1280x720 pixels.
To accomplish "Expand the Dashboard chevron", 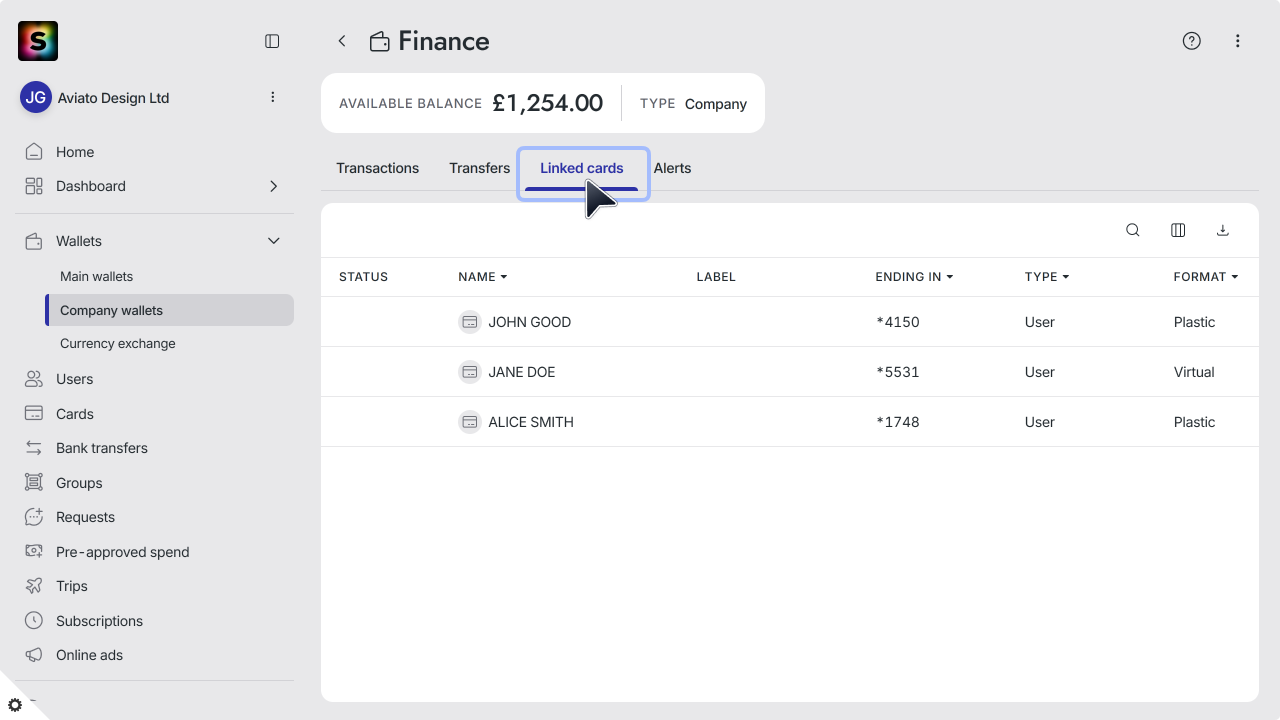I will click(x=274, y=186).
